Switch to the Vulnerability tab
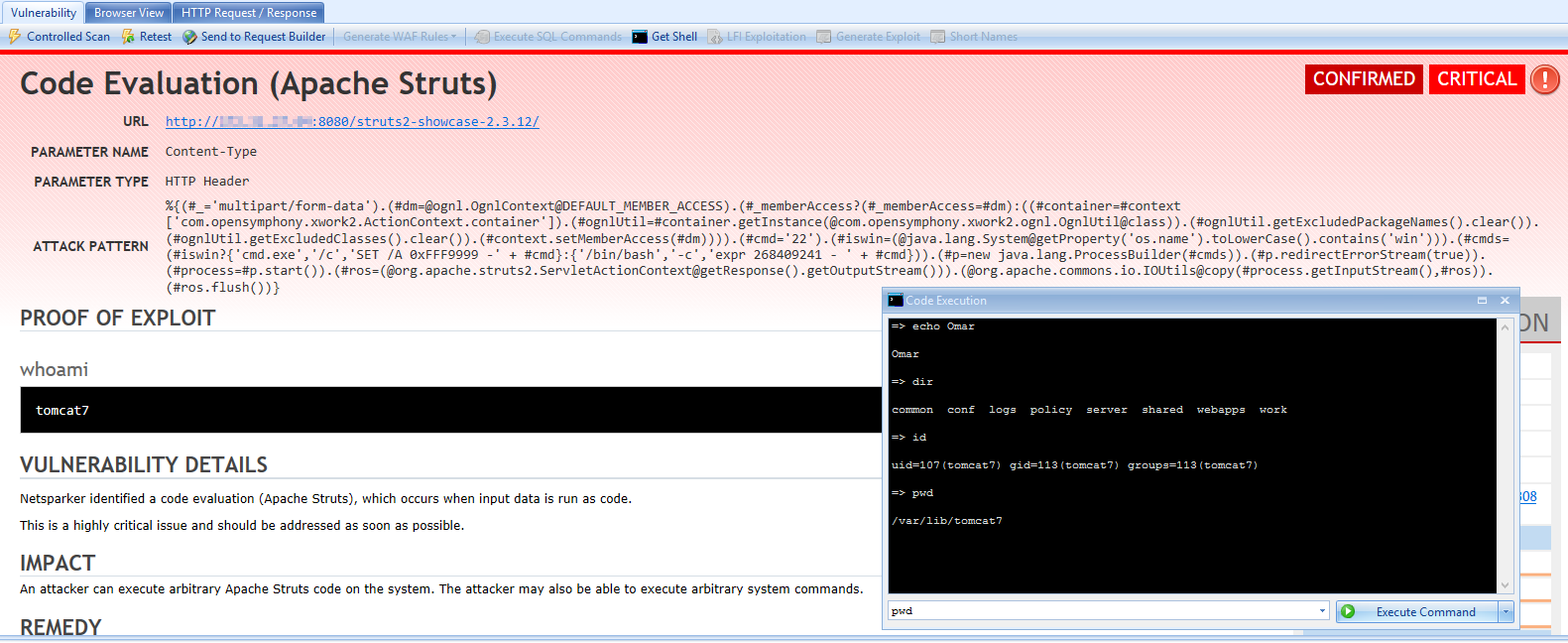1568x643 pixels. [44, 13]
